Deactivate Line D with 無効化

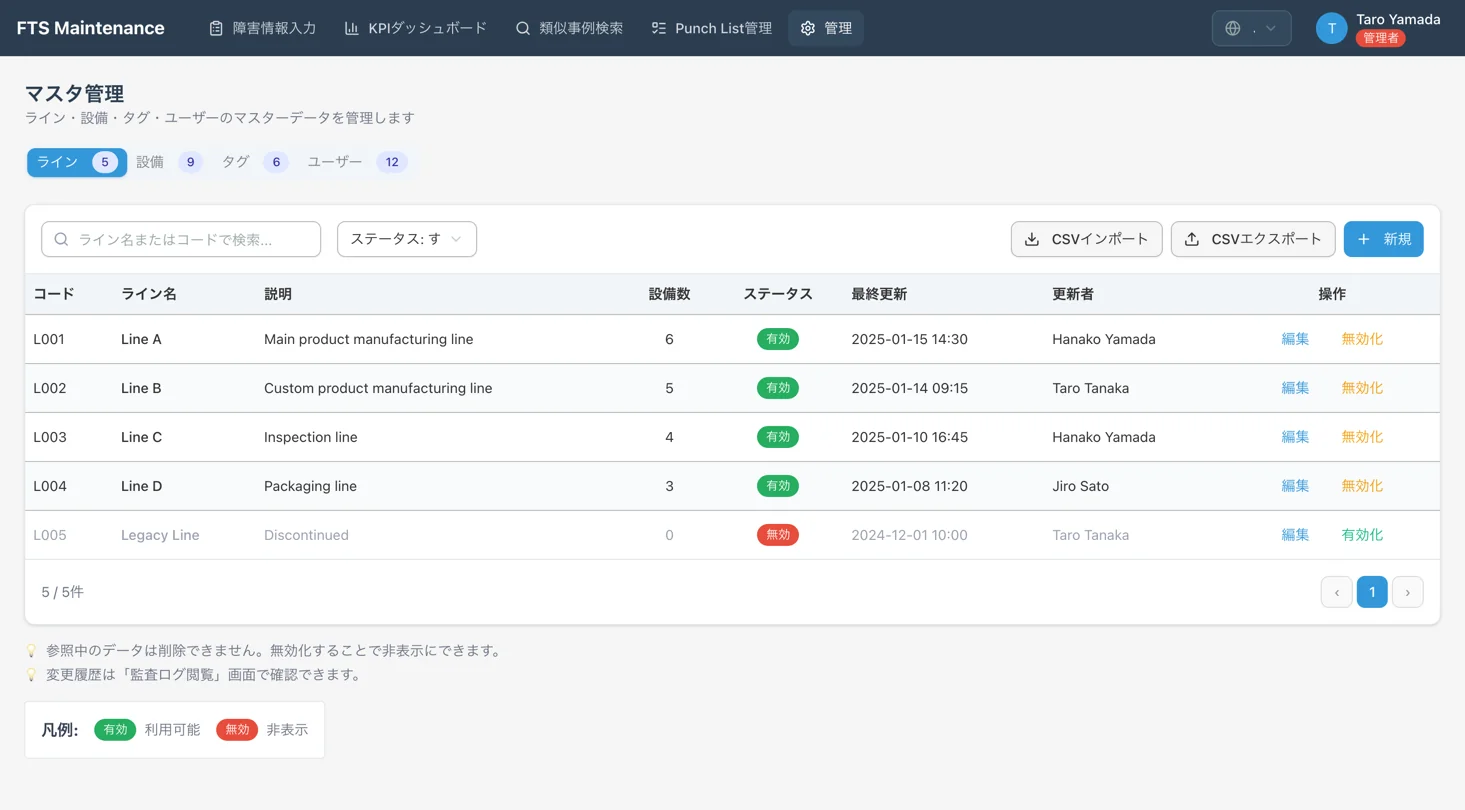point(1362,486)
